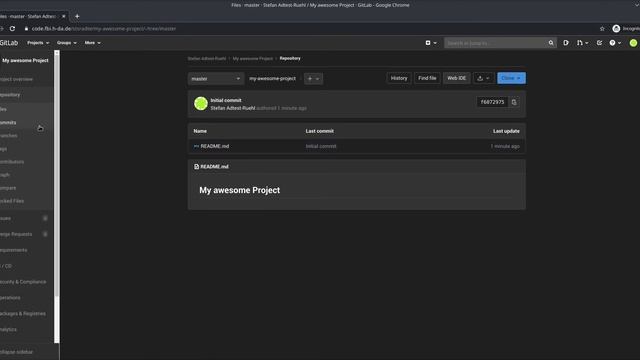Open the Issues icon in top navbar

[566, 43]
